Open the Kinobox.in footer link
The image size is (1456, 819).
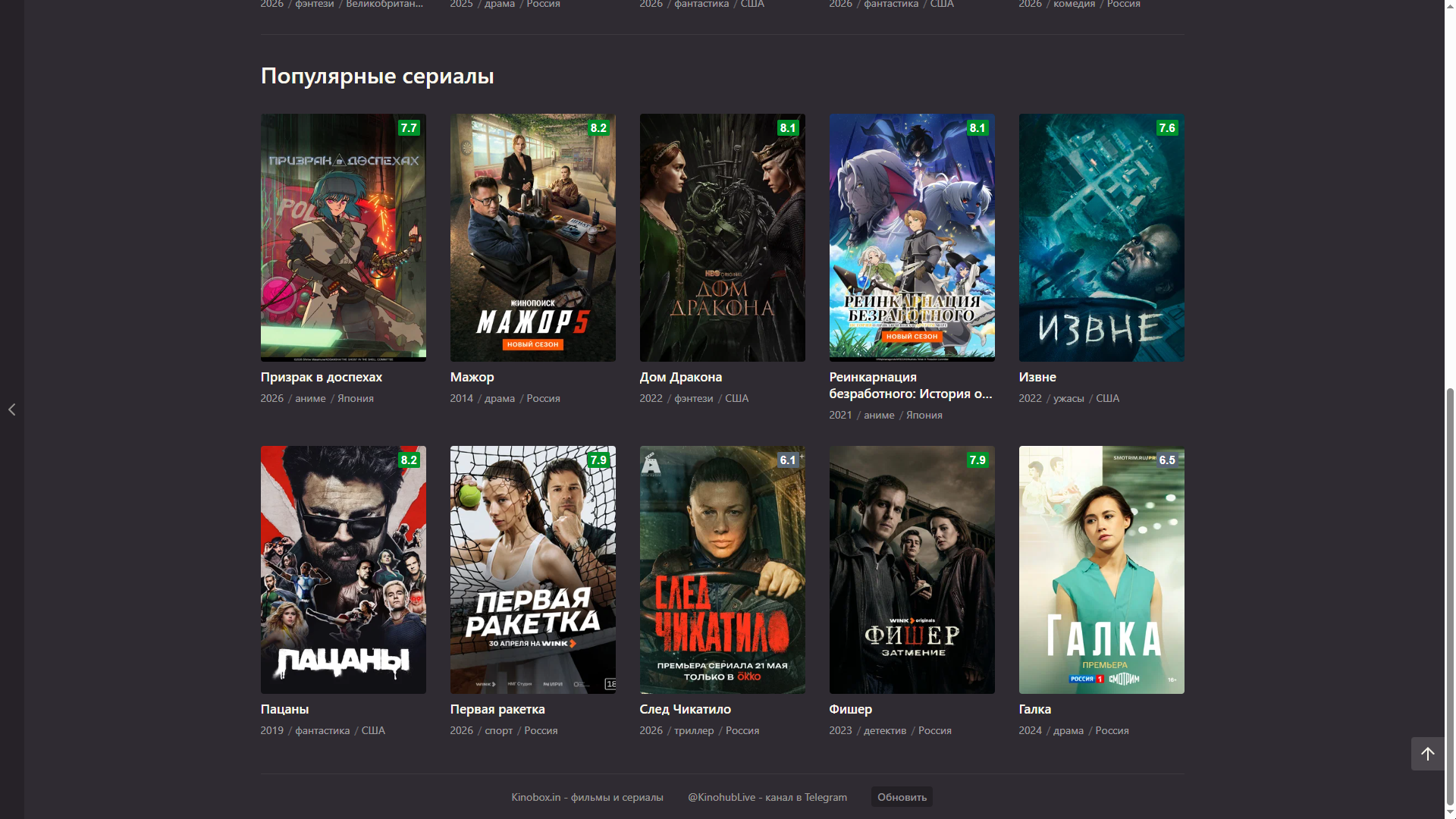coord(587,797)
